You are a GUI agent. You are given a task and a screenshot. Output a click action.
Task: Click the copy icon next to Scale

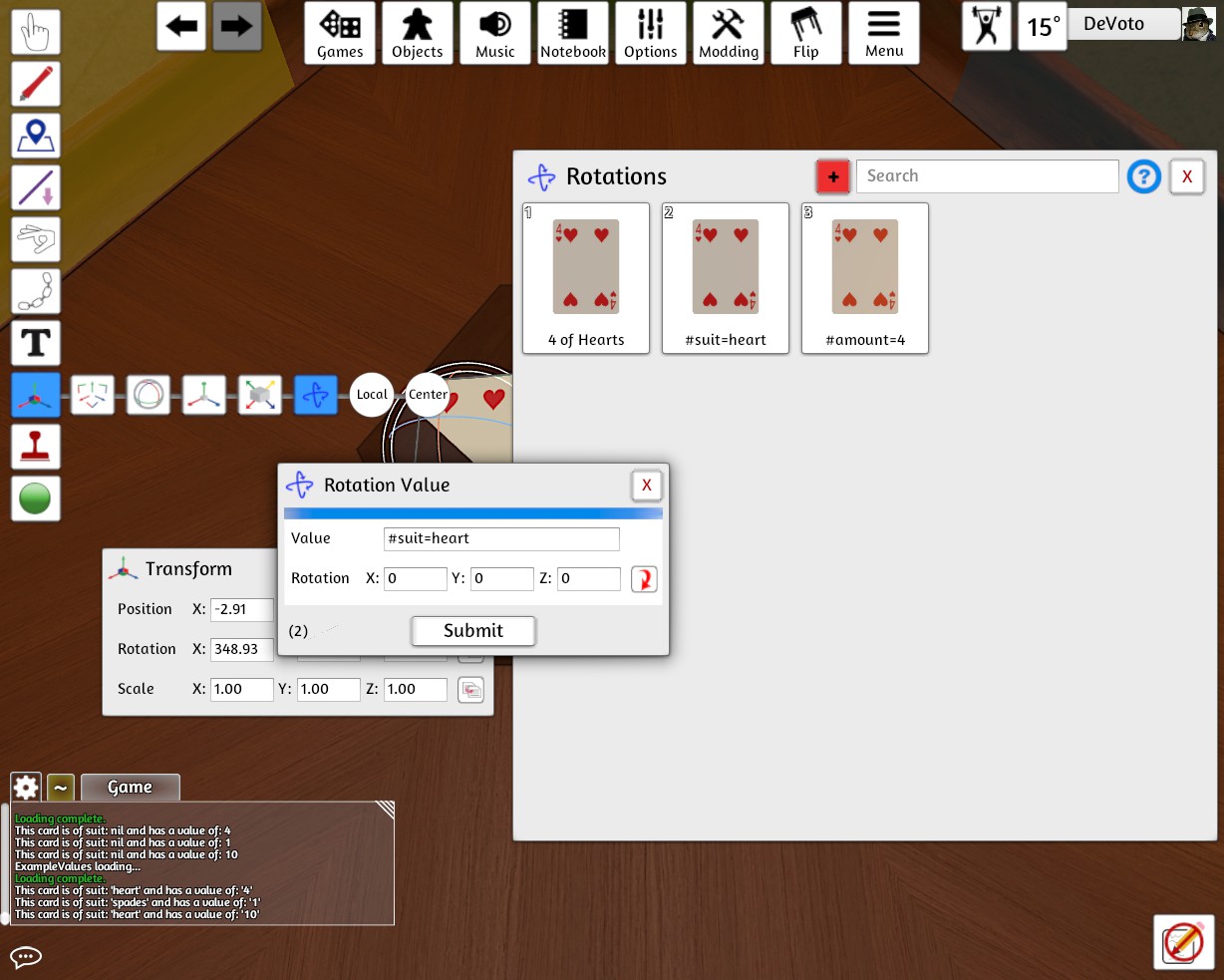470,689
